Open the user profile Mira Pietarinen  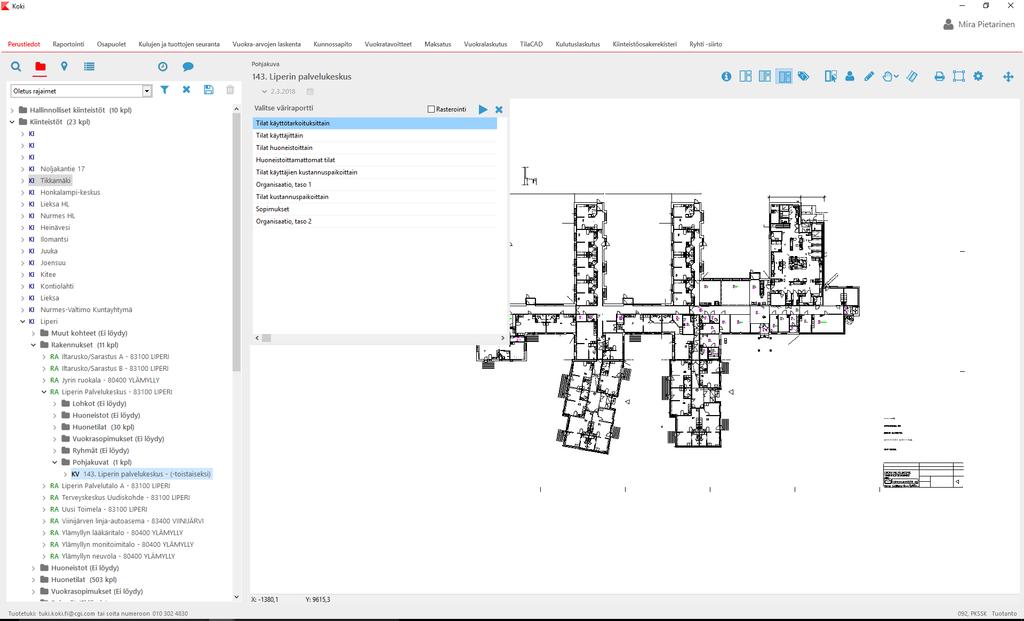tap(979, 24)
